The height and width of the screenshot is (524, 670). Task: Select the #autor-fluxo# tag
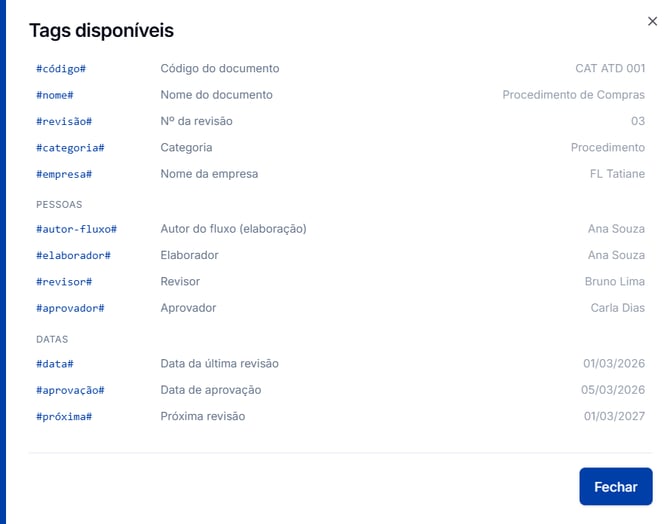76,229
